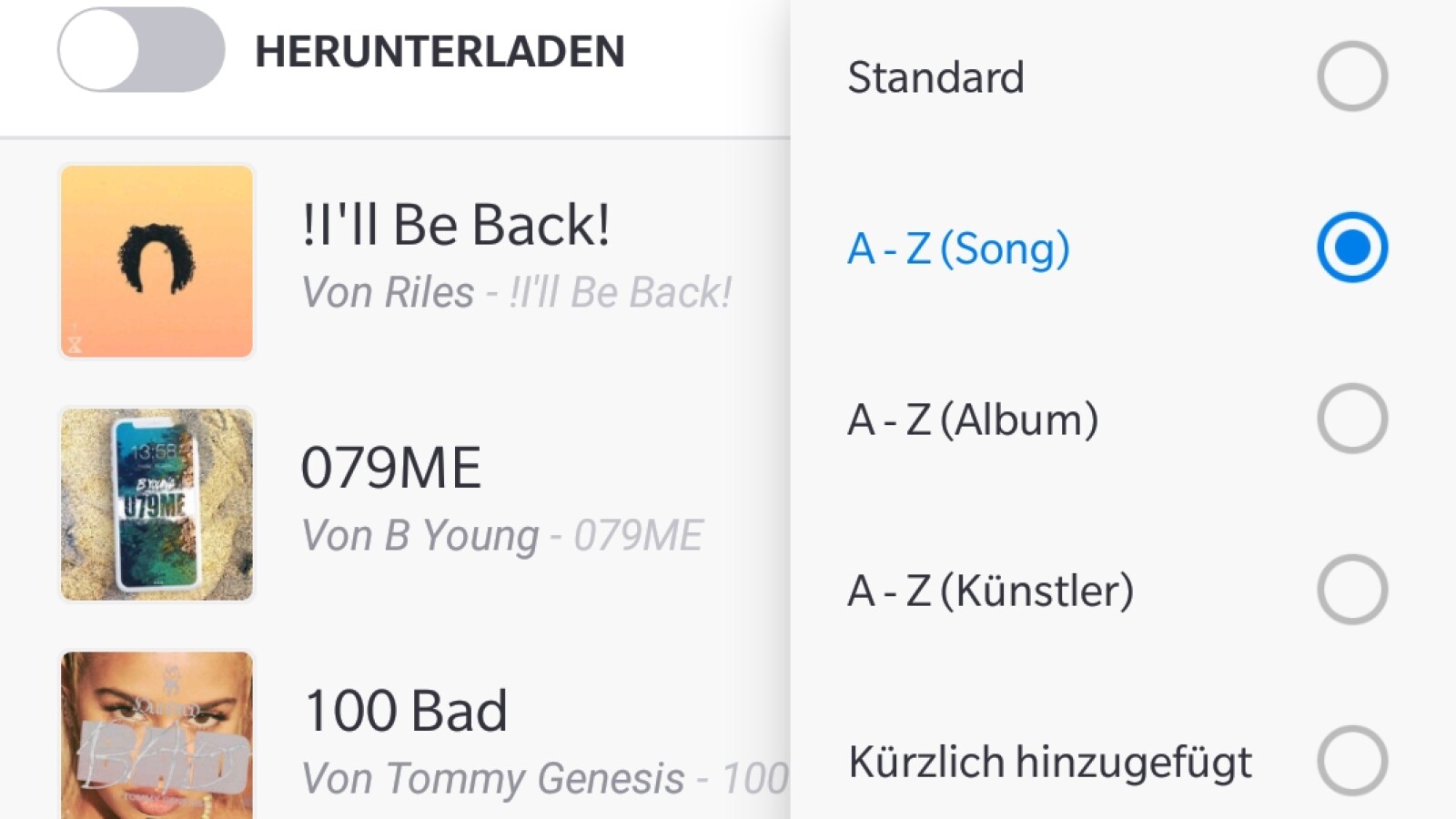Open the 100 Bad album cover thumbnail
The height and width of the screenshot is (819, 1456).
(157, 735)
